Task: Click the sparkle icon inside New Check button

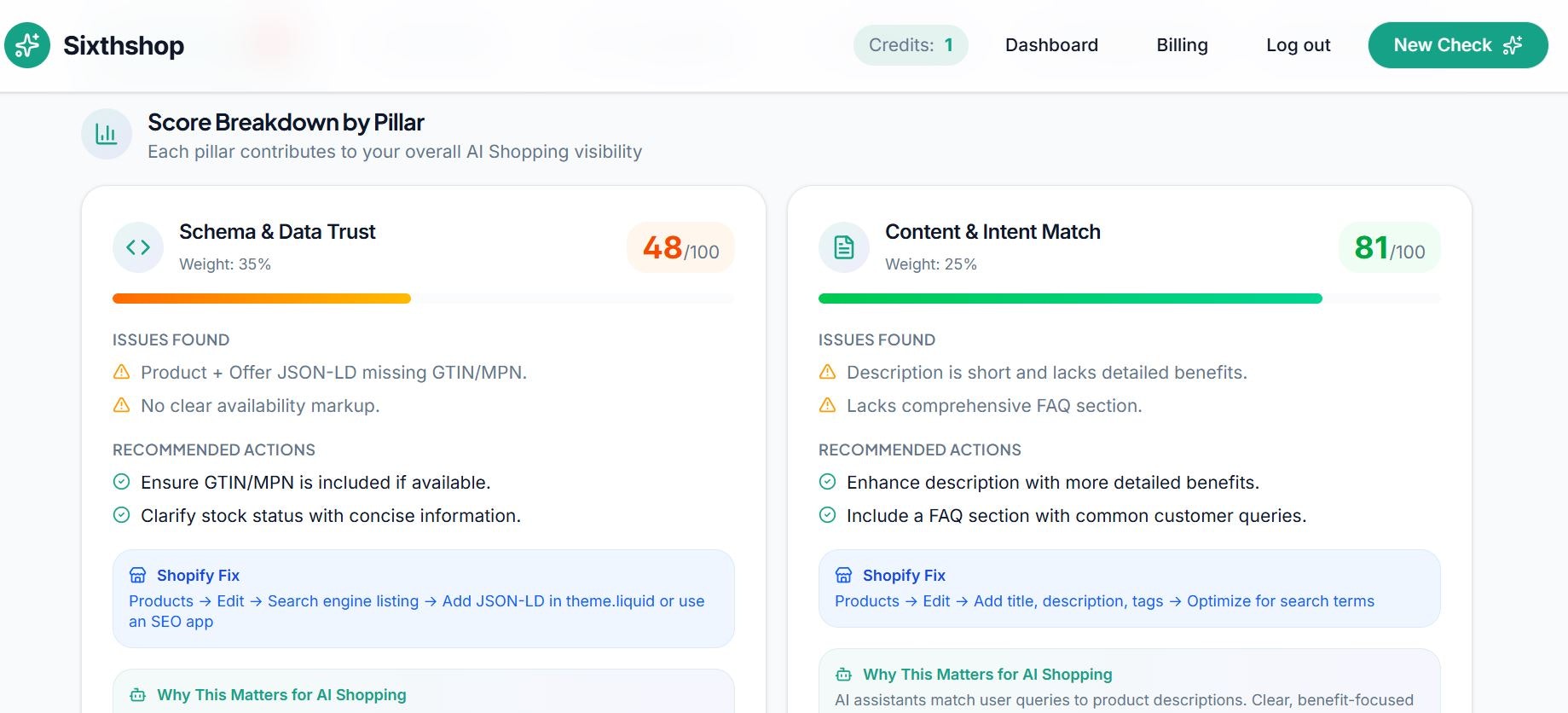Action: pos(1513,45)
